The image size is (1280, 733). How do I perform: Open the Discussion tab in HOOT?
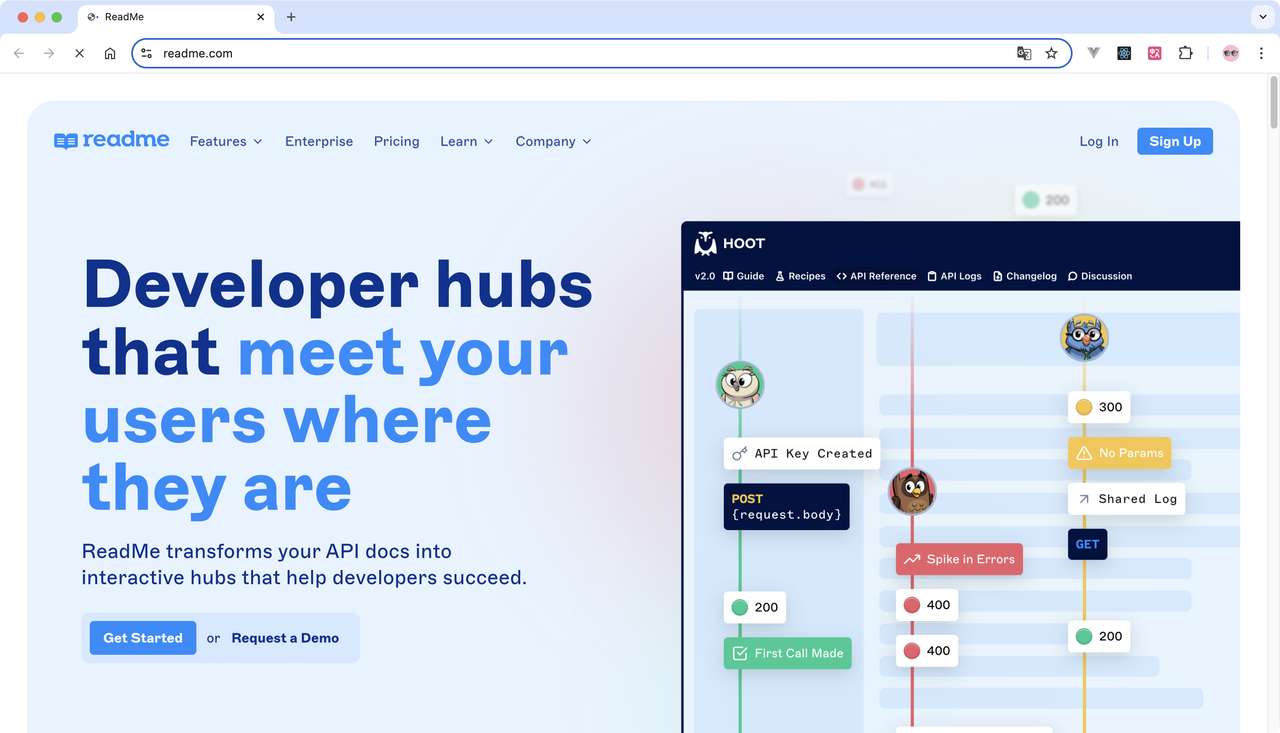tap(1100, 276)
